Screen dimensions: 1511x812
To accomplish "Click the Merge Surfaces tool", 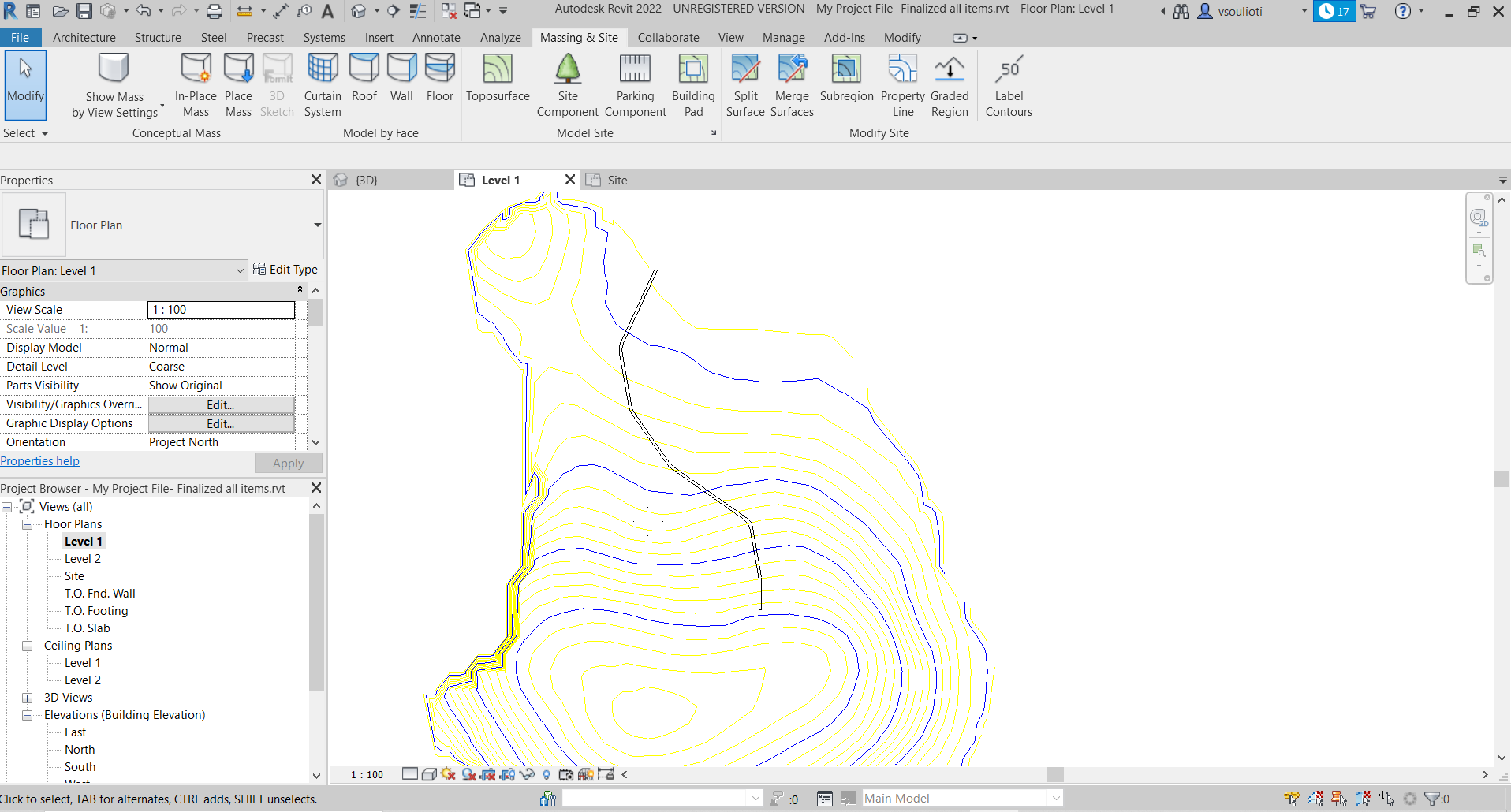I will pos(792,86).
